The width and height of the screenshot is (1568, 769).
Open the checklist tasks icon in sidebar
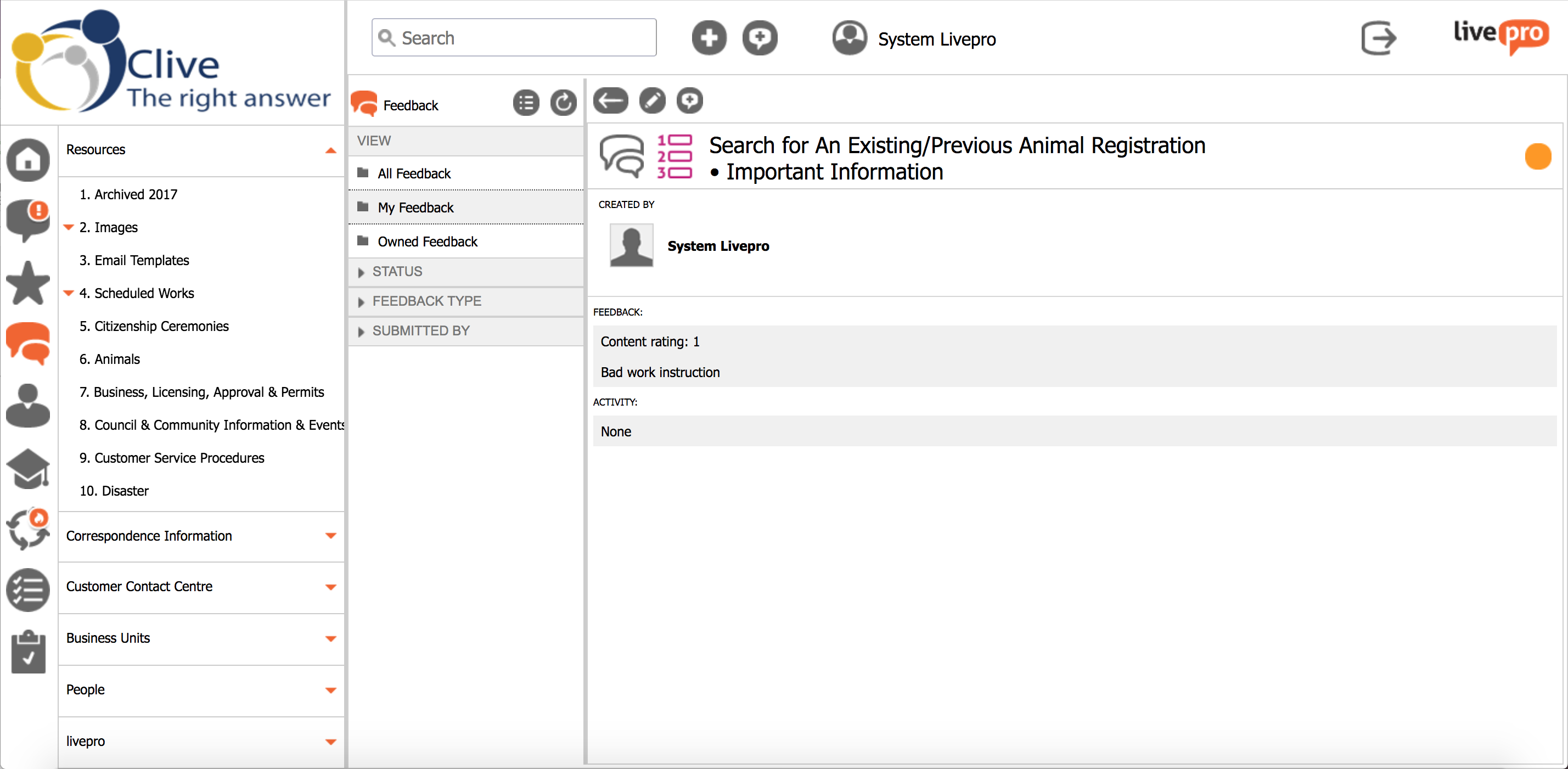pos(28,590)
